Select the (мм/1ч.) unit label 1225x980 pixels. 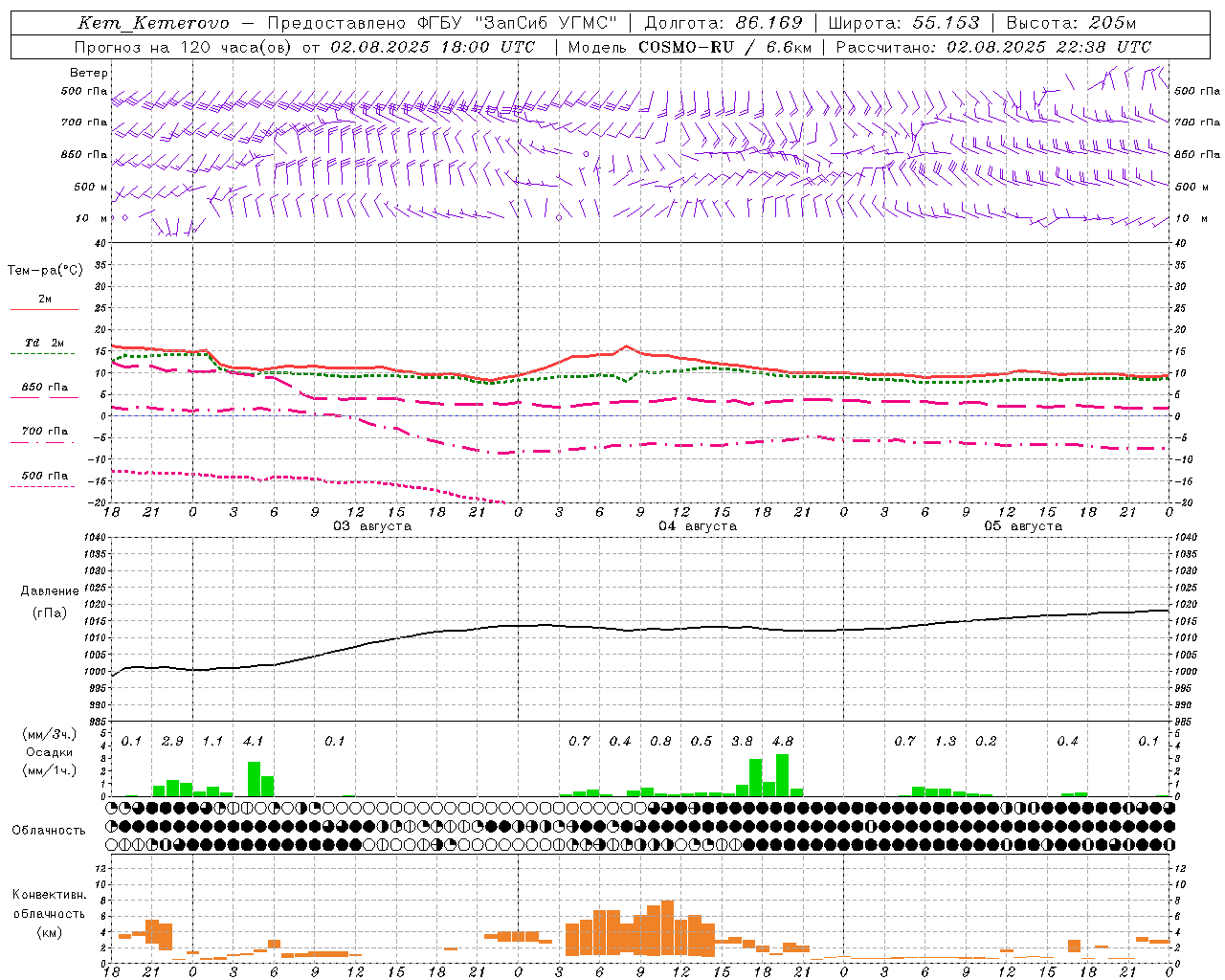click(50, 771)
